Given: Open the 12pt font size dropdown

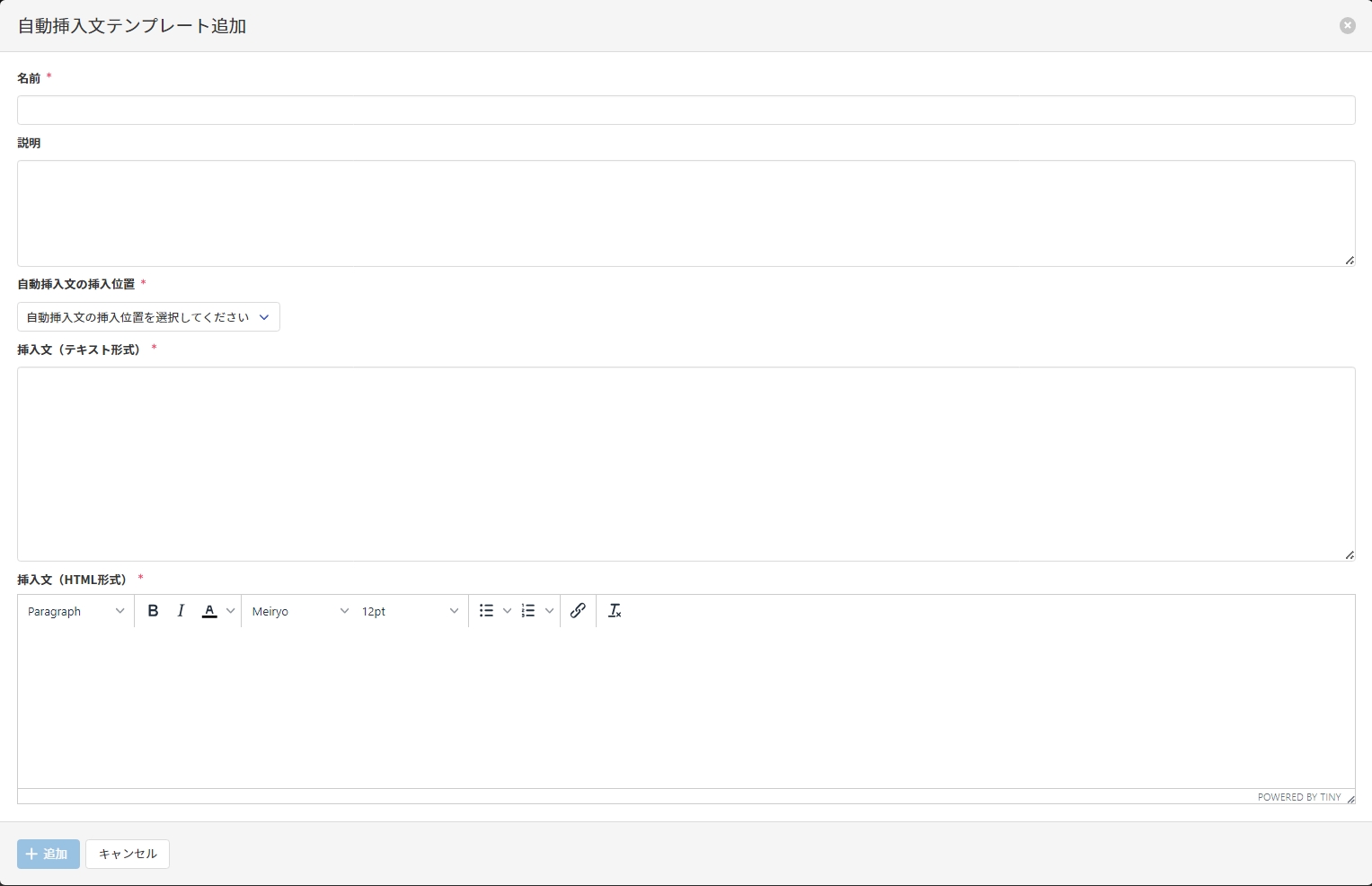Looking at the screenshot, I should point(410,611).
